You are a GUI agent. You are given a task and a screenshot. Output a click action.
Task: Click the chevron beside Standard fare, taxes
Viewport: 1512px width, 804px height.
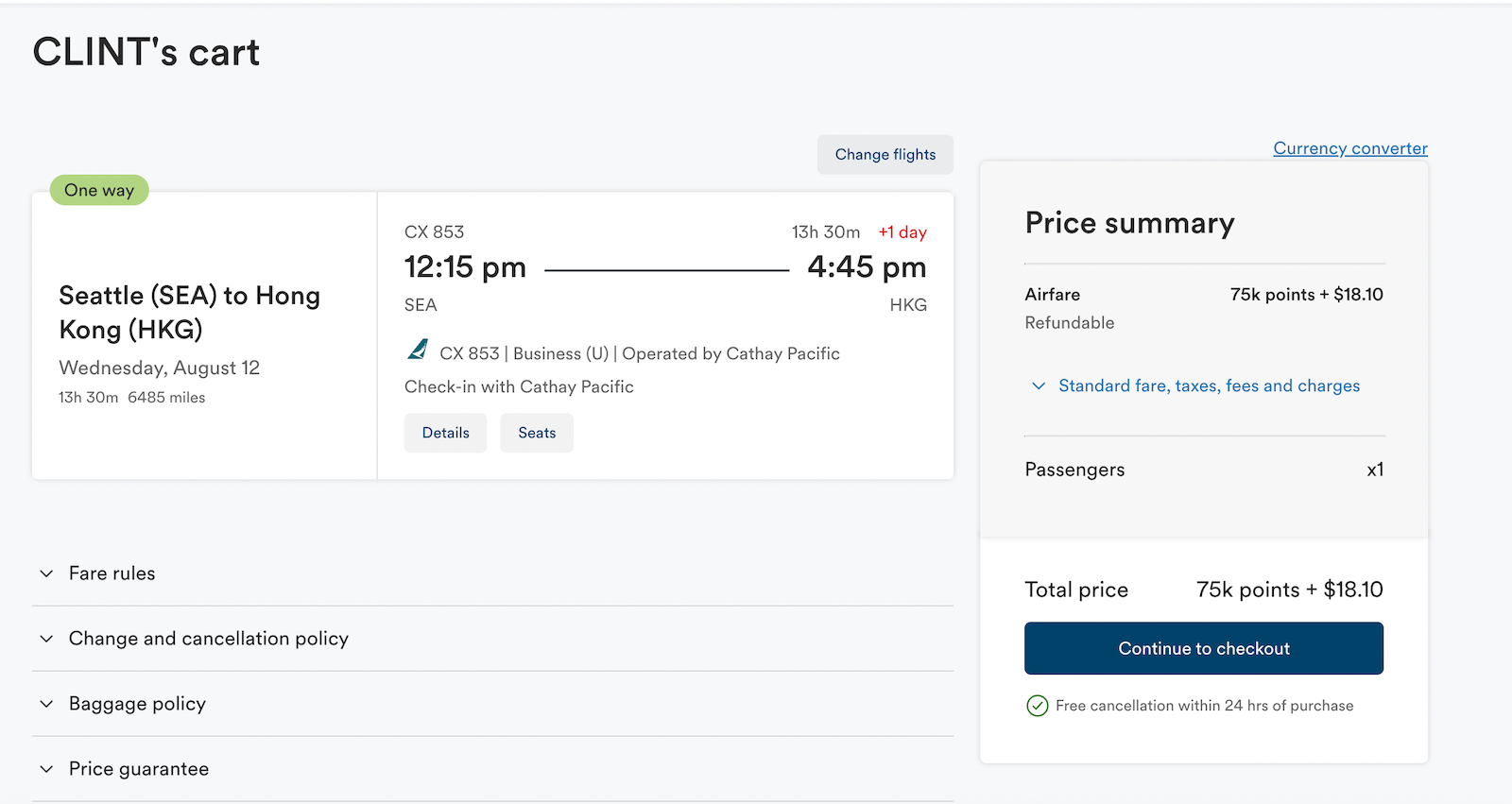(1039, 385)
